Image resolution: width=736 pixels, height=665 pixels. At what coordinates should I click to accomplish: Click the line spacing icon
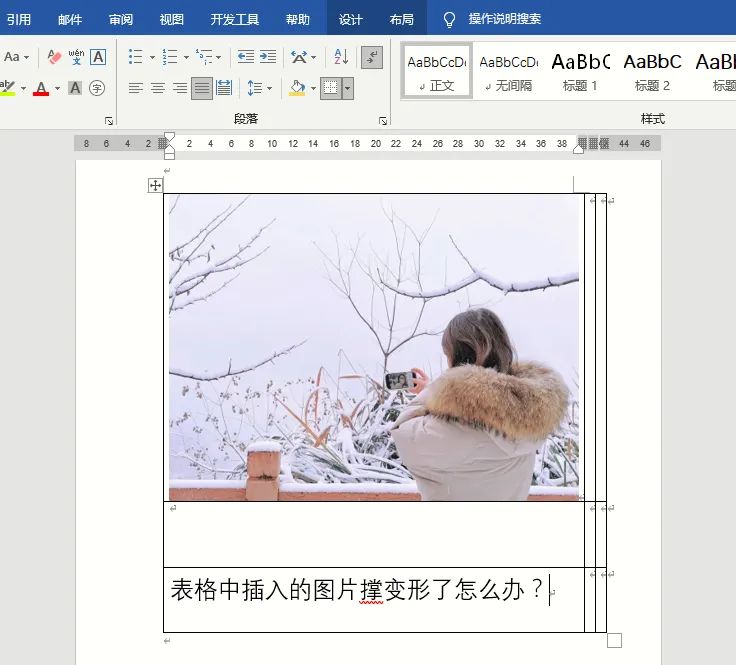click(x=254, y=88)
